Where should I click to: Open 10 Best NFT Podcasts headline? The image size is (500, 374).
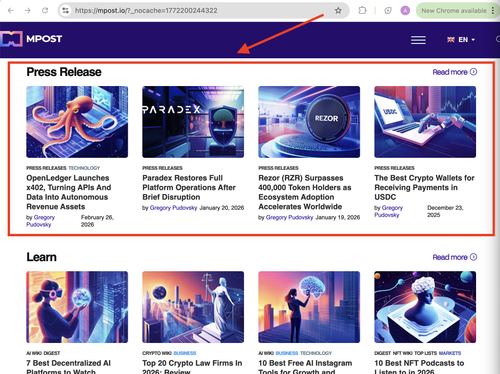point(419,367)
